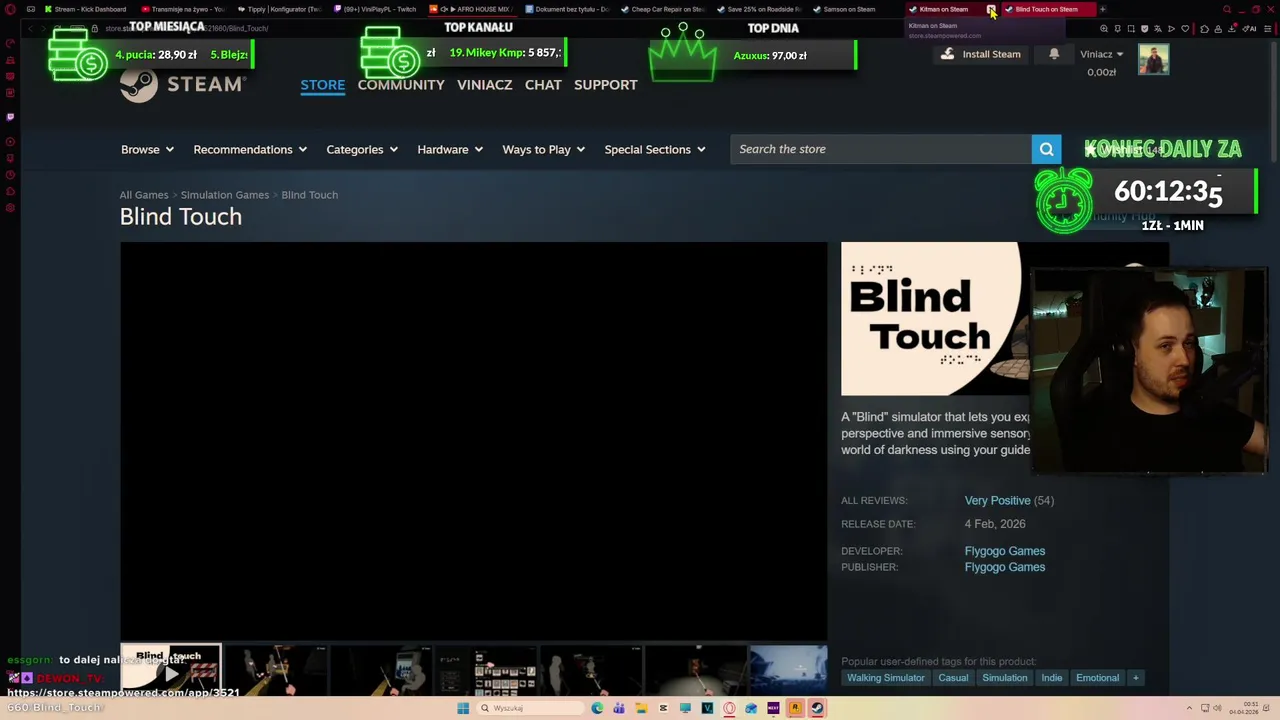Click the Blind Touch capsule header image
This screenshot has width=1280, height=720.
935,319
